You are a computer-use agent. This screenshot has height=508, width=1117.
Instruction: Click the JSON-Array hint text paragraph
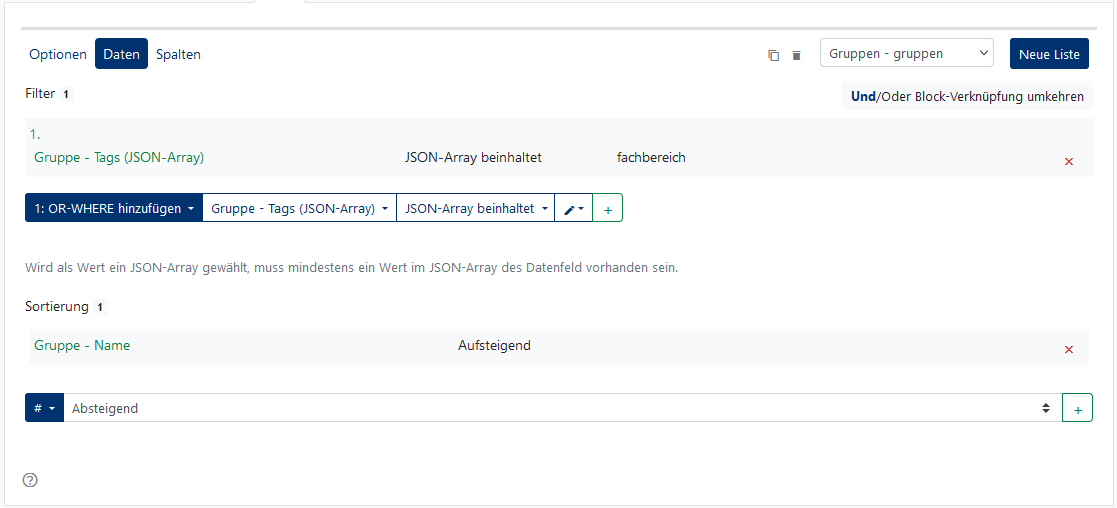[x=351, y=269]
